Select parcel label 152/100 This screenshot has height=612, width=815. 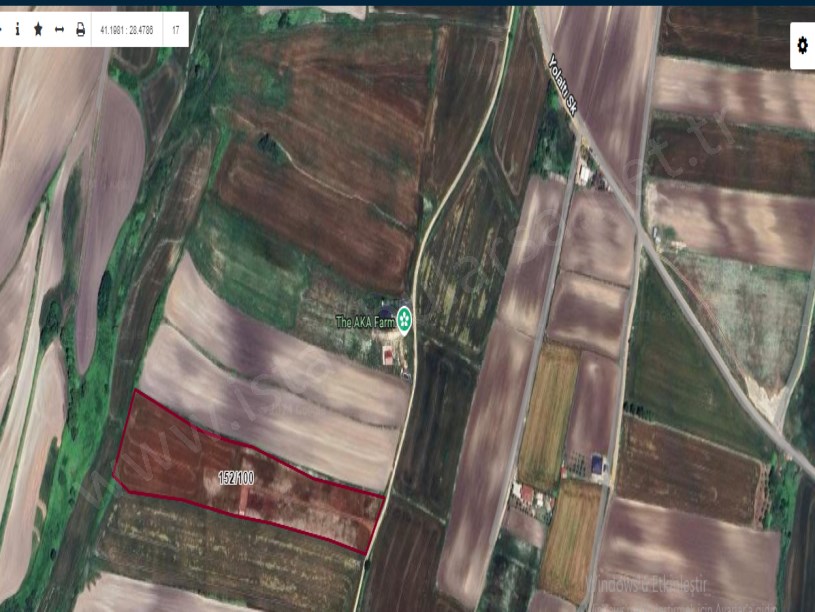(x=236, y=479)
